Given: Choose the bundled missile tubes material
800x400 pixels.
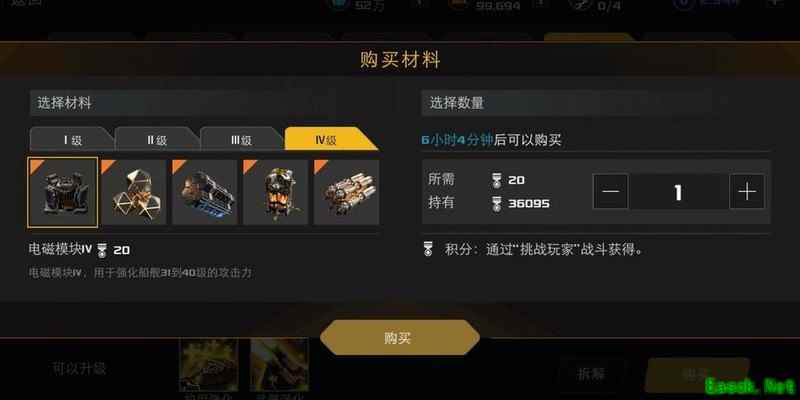Looking at the screenshot, I should tap(346, 192).
